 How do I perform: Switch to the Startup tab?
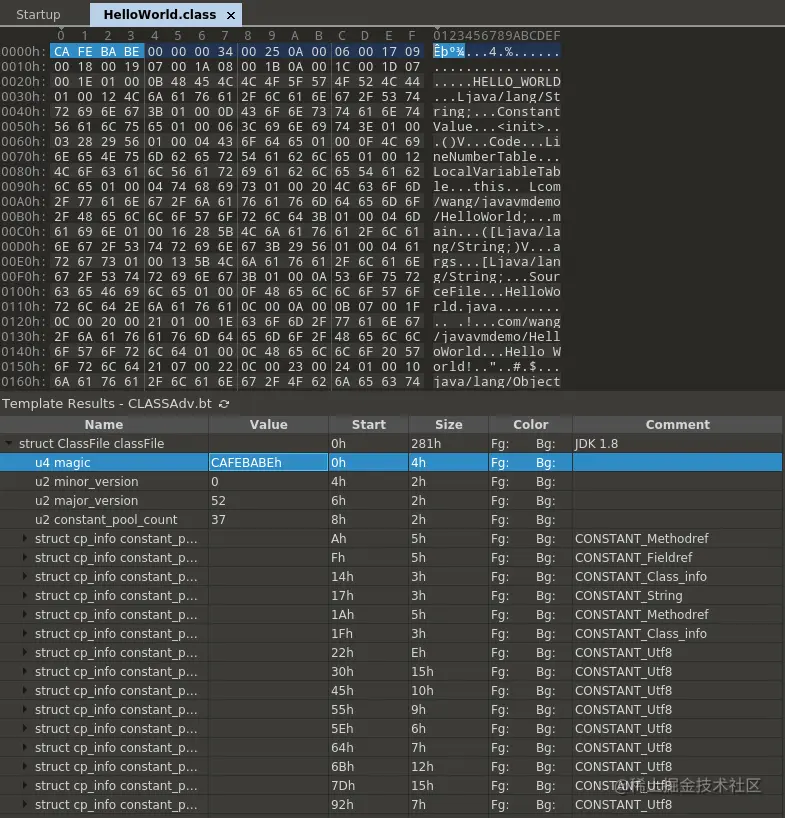point(38,15)
